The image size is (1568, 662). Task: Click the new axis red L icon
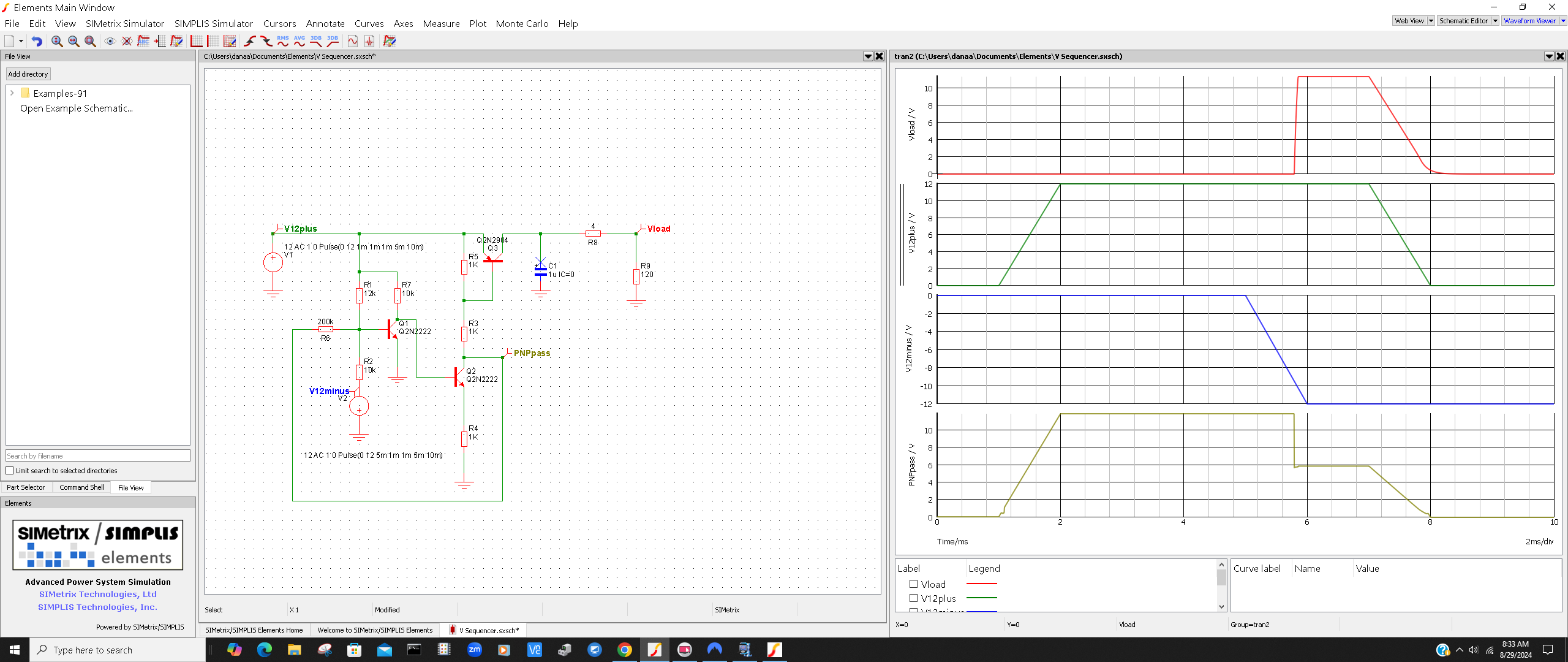point(197,41)
